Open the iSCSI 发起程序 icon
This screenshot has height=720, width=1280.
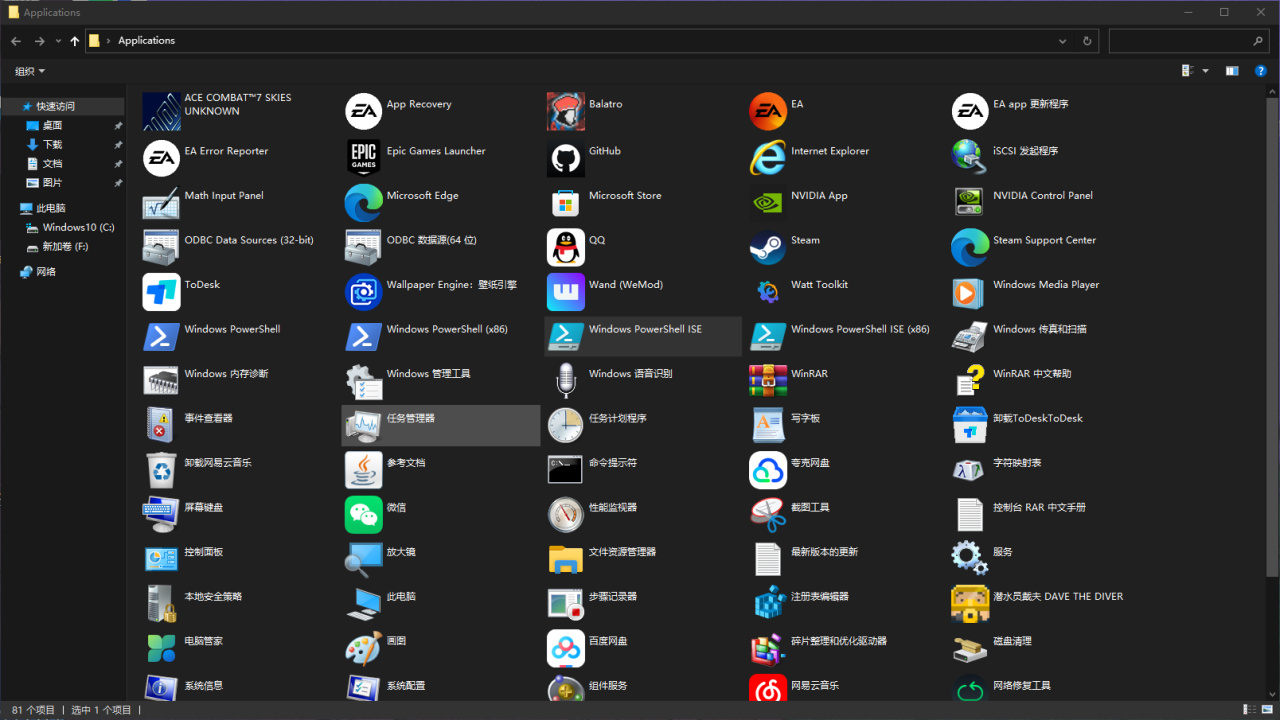970,157
